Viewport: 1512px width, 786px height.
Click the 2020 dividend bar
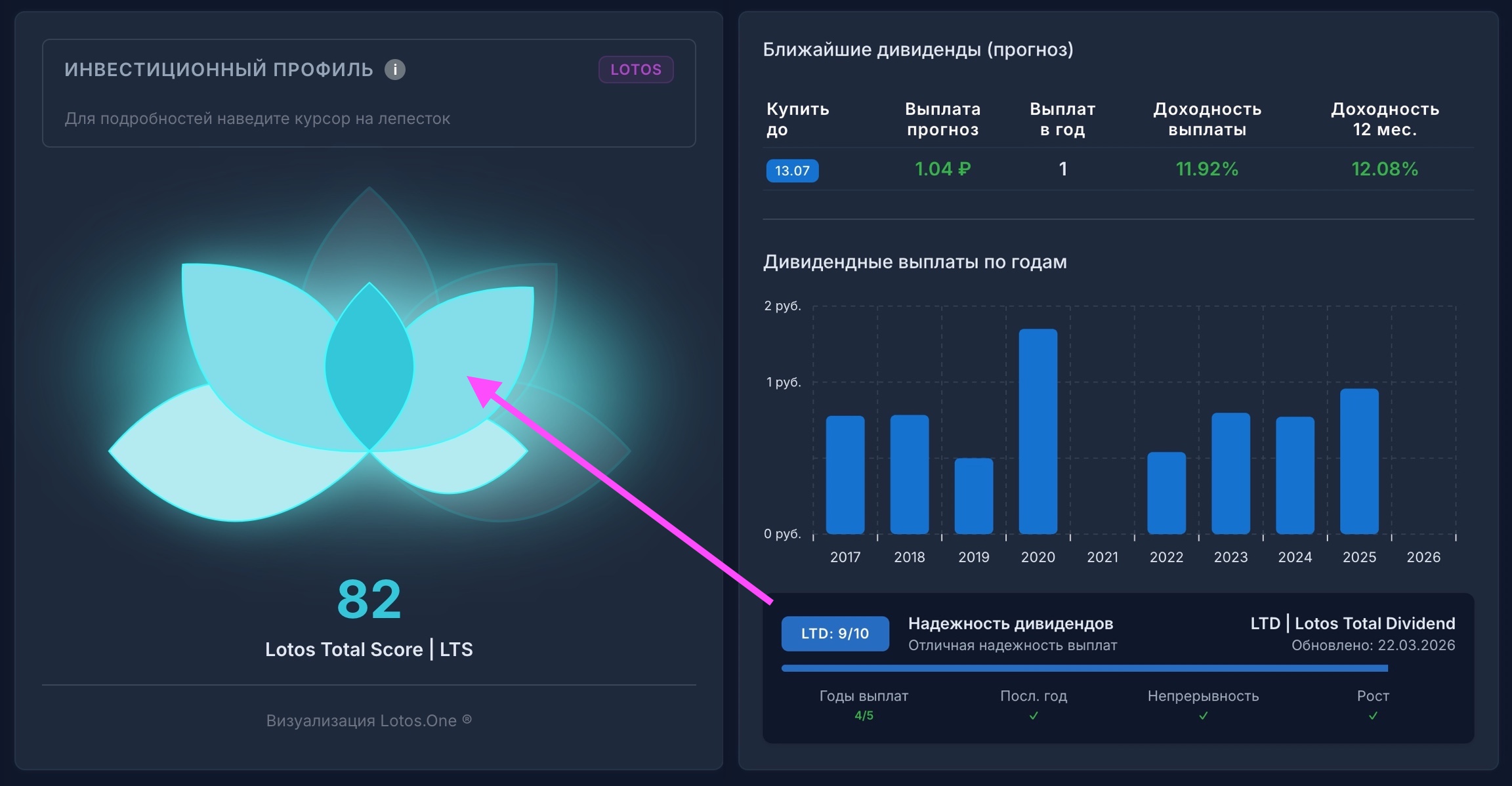1038,431
